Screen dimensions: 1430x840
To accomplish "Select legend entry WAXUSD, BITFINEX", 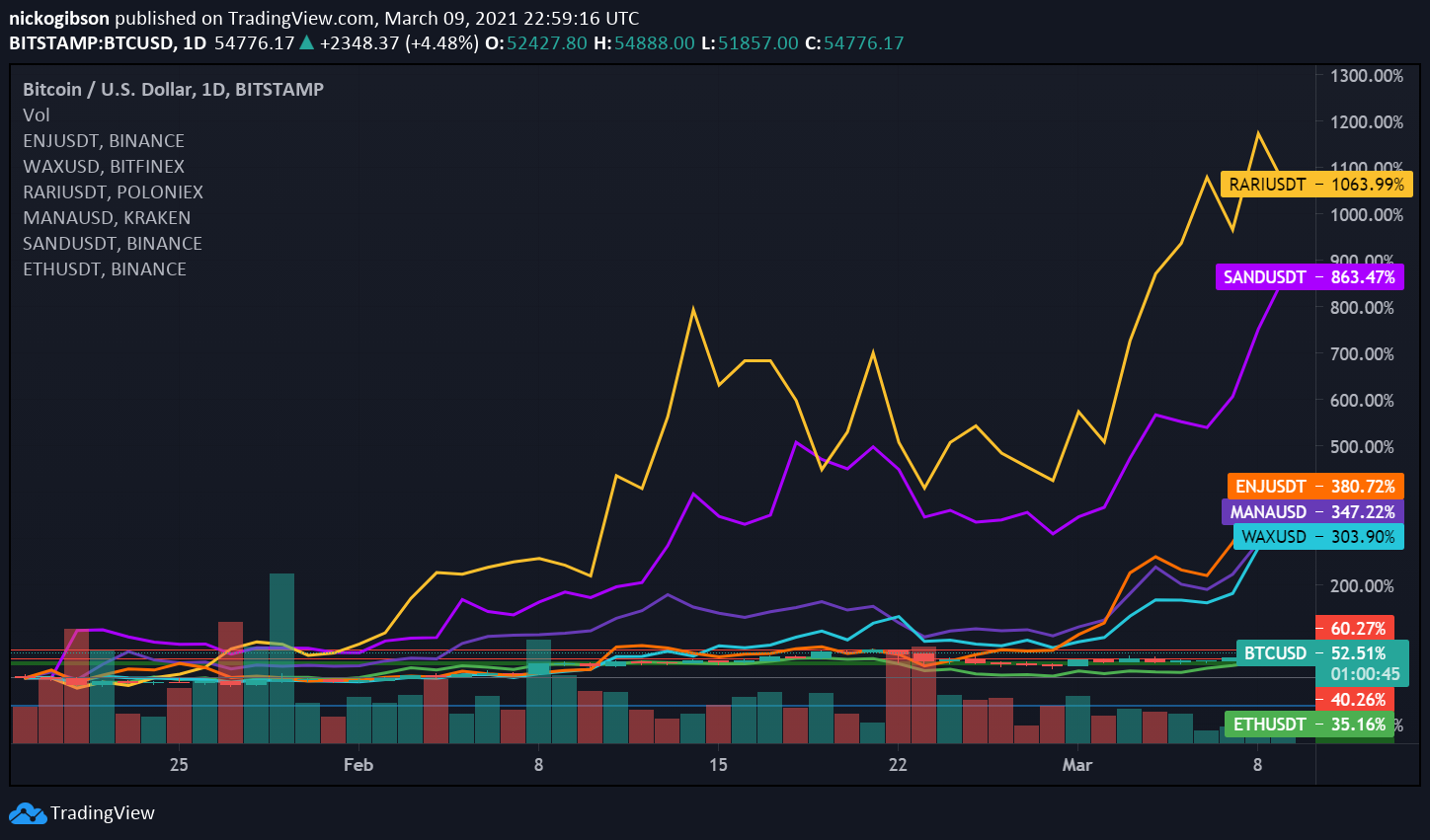I will [104, 167].
